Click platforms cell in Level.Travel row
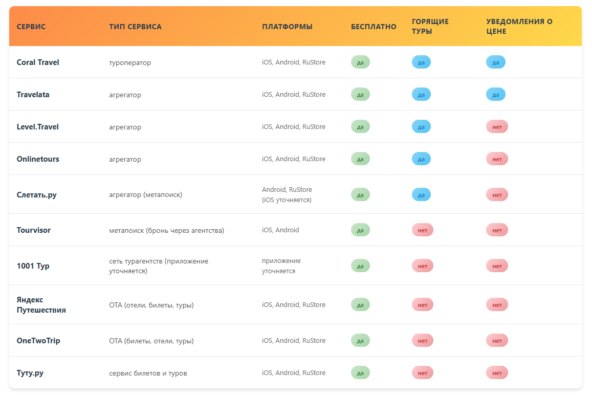 pyautogui.click(x=293, y=126)
